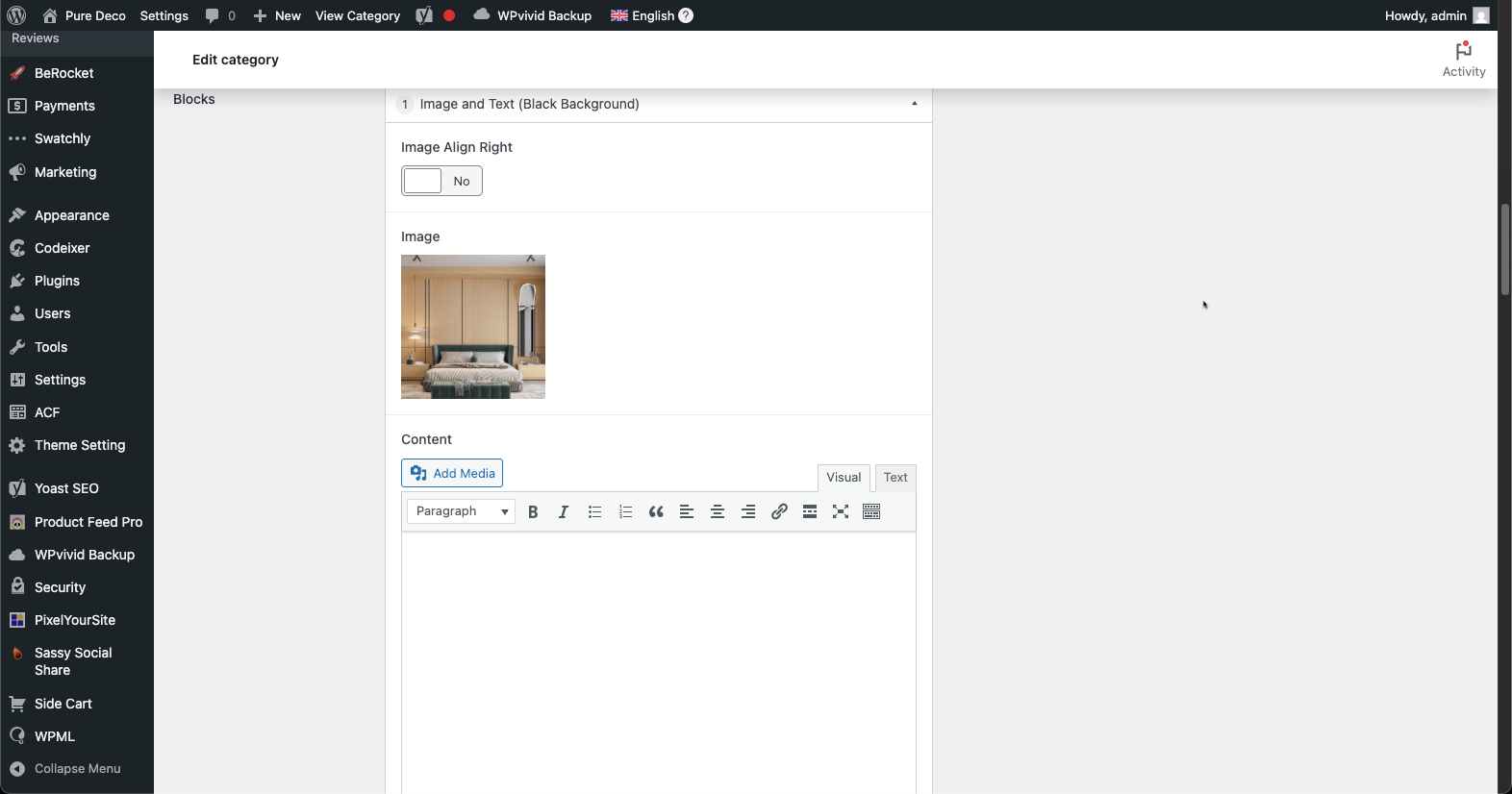Toggle bold formatting in the editor
Image resolution: width=1512 pixels, height=794 pixels.
click(533, 512)
